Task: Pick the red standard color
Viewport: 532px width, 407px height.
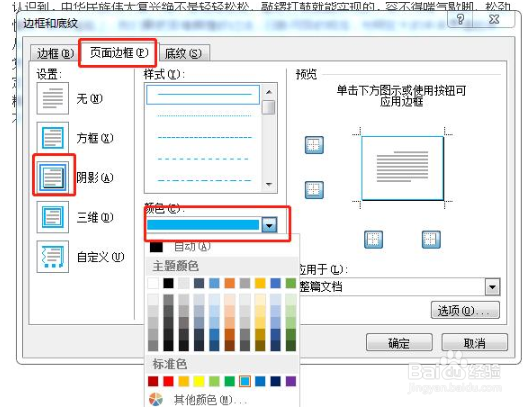Action: pyautogui.click(x=168, y=381)
